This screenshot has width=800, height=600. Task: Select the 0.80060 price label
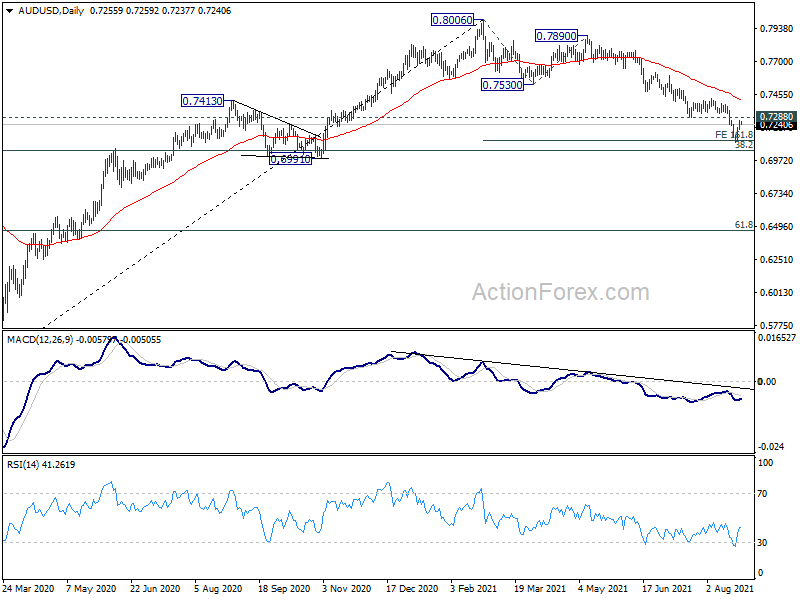(452, 20)
